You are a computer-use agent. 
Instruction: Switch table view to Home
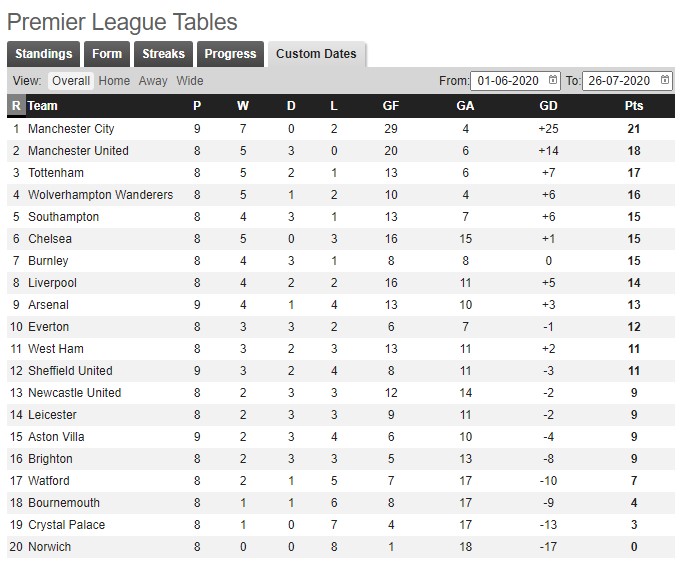pos(114,81)
